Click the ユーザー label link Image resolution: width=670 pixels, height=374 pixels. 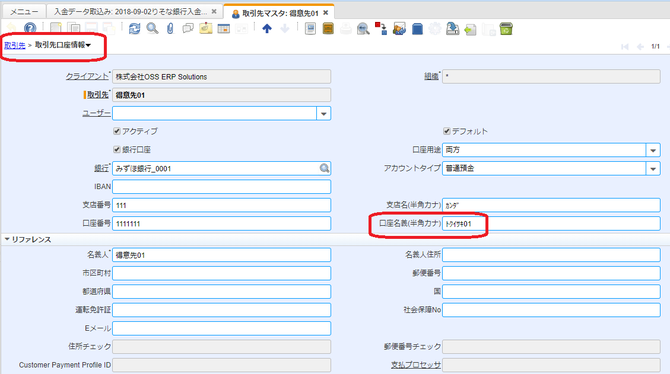pyautogui.click(x=96, y=113)
